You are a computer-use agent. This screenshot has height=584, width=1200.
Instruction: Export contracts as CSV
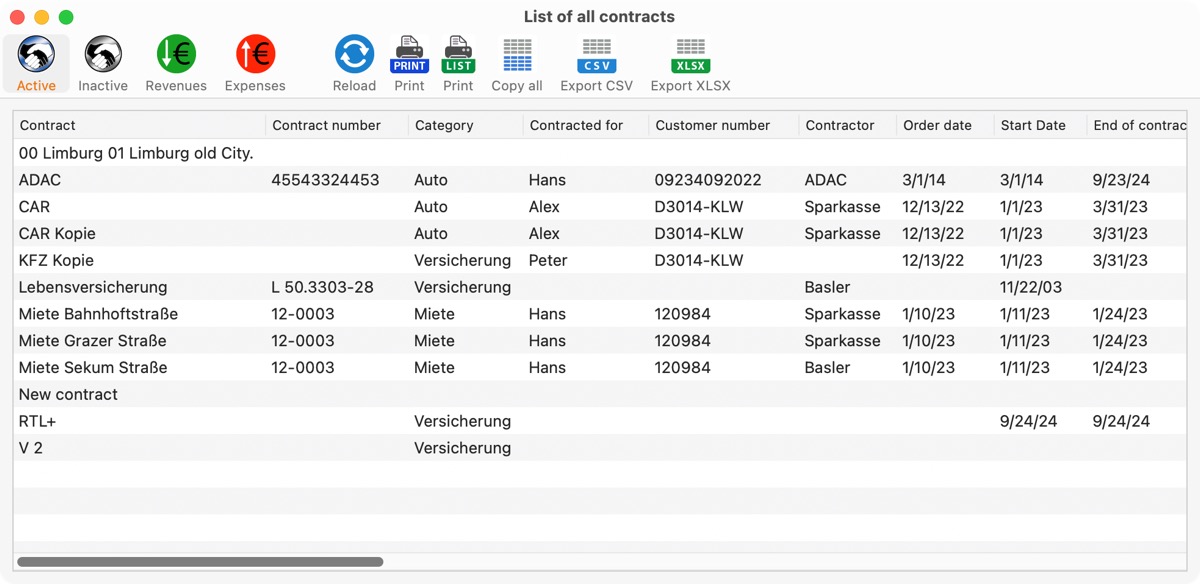point(596,55)
